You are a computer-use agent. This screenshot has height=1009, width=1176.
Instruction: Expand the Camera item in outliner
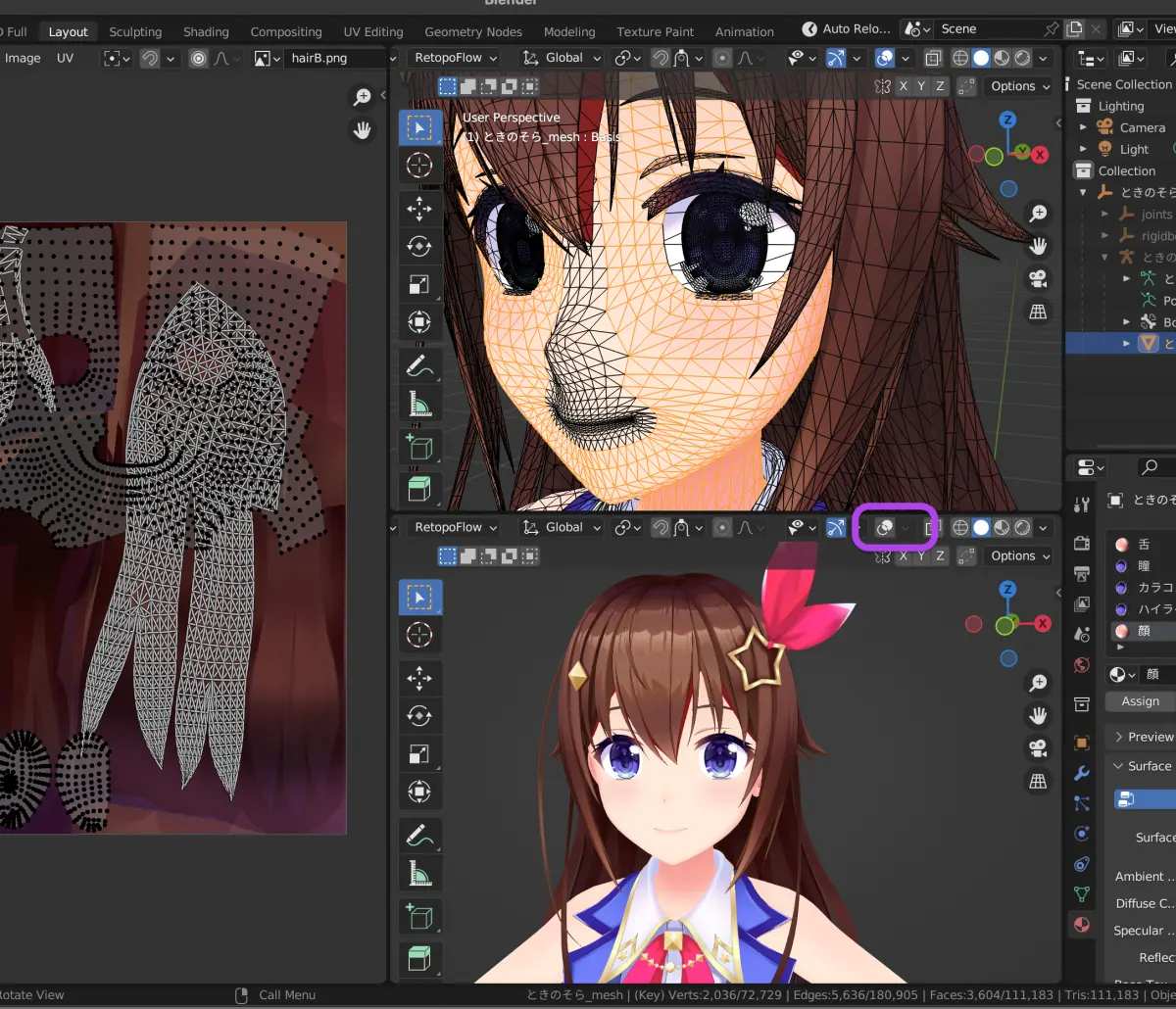click(1083, 127)
